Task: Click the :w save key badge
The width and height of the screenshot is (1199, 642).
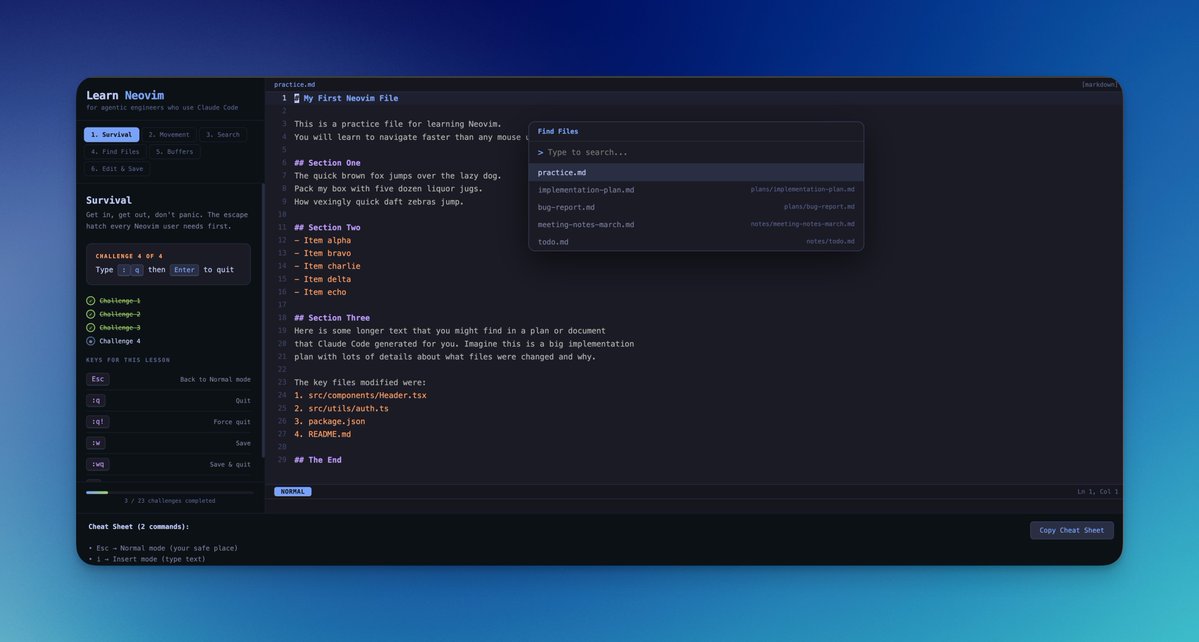Action: 96,443
